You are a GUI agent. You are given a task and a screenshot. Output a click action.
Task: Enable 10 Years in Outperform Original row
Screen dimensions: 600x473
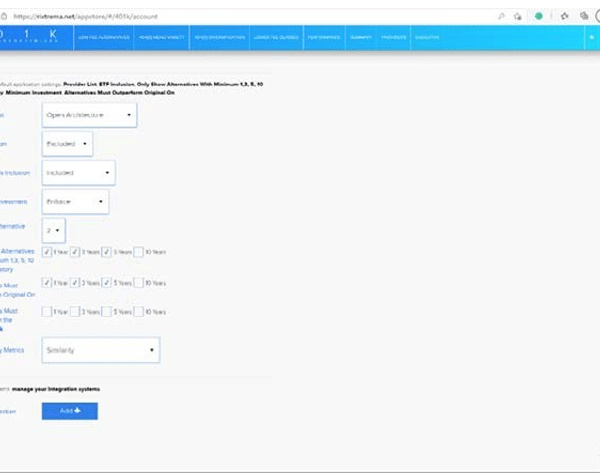[139, 283]
